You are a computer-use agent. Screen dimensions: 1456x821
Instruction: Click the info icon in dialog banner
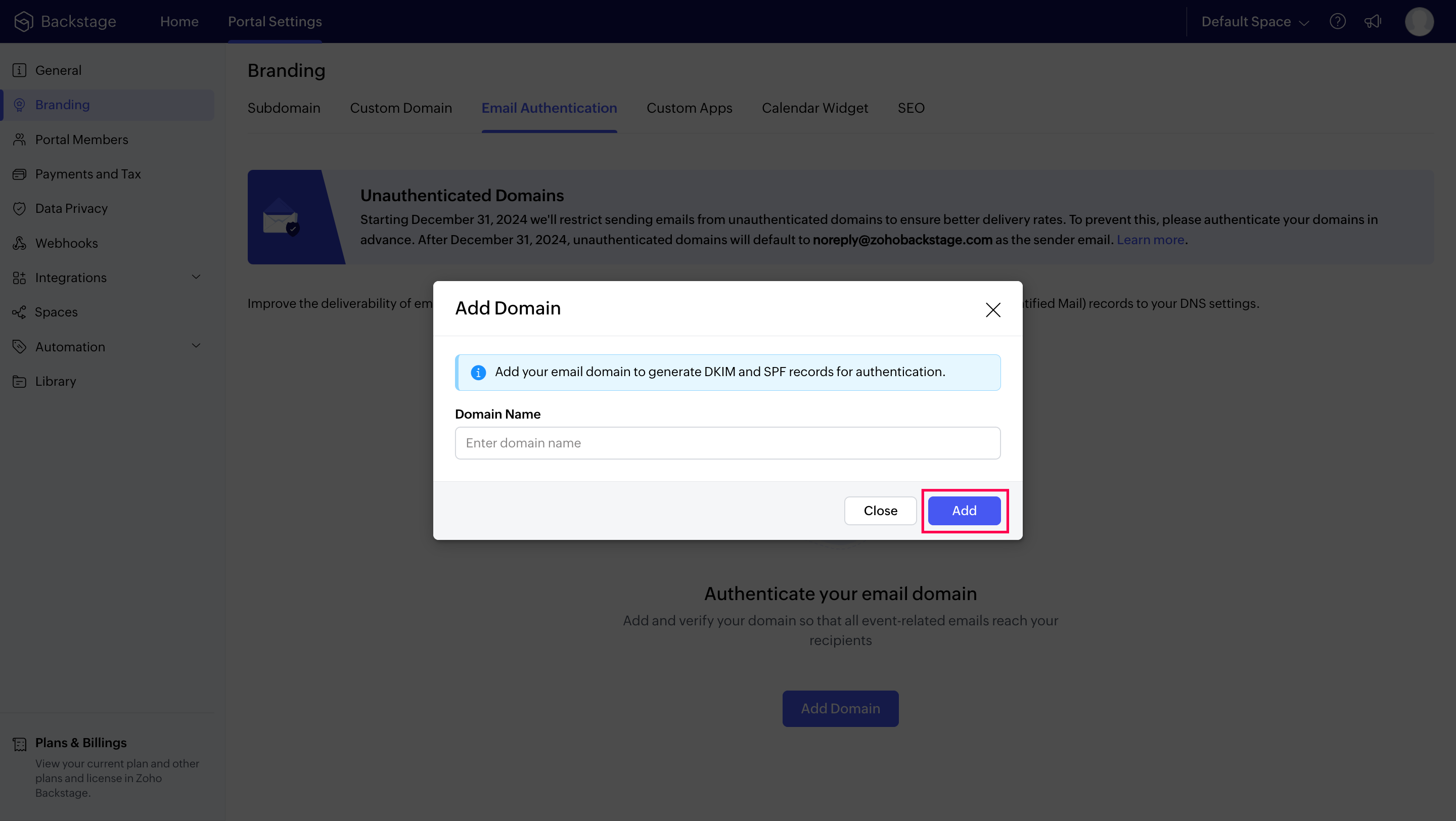478,373
